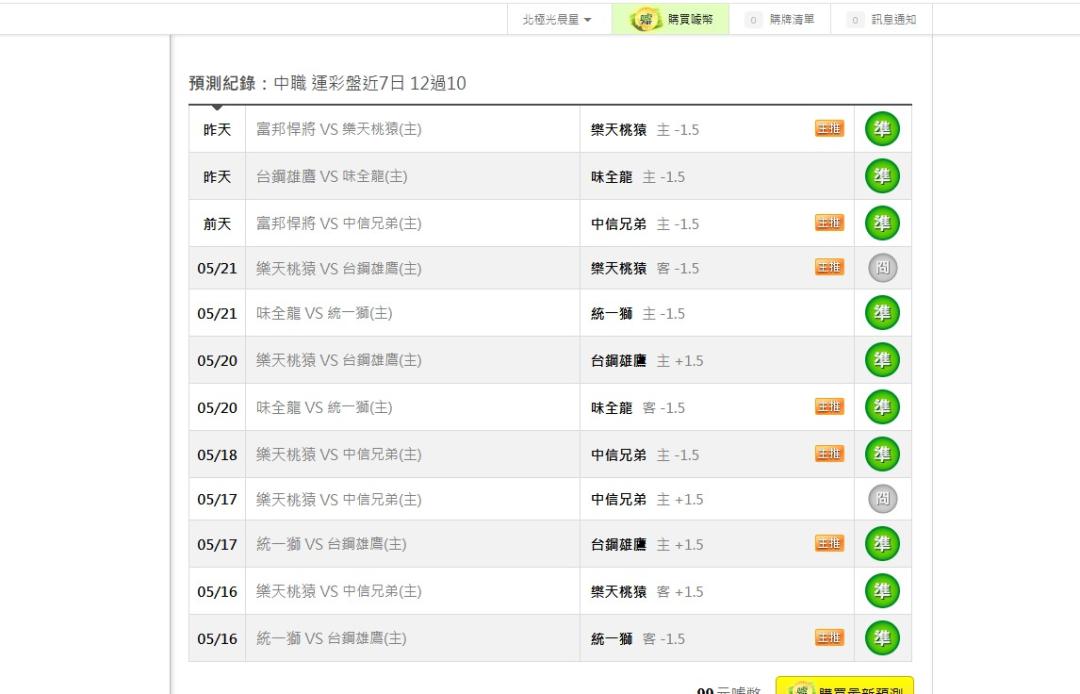Click 主推 badge in 05/16 統一獅 客 -1.5 row
The image size is (1080, 694).
pyautogui.click(x=829, y=638)
